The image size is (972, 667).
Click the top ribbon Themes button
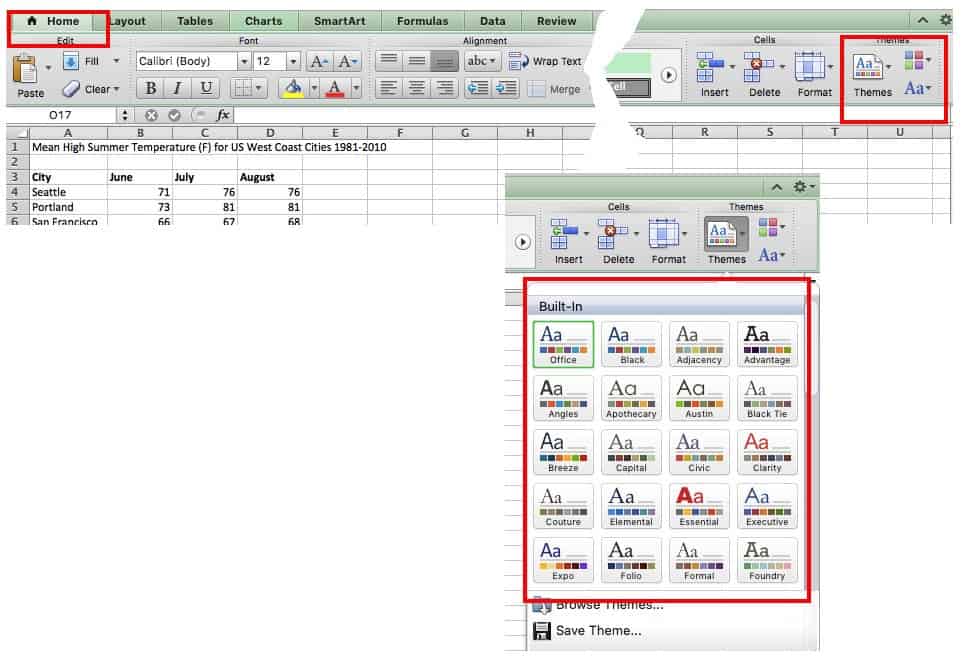(872, 75)
